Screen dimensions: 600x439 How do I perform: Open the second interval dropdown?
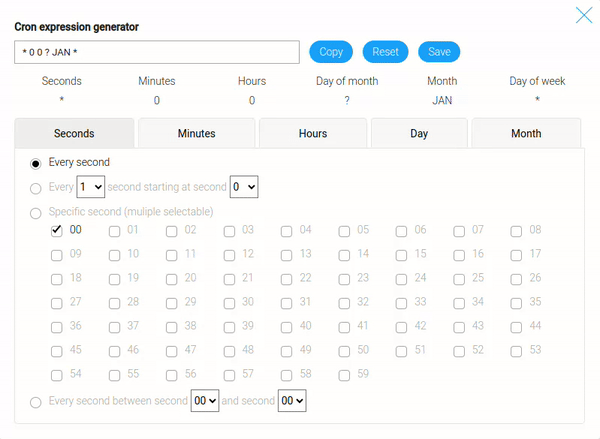91,187
